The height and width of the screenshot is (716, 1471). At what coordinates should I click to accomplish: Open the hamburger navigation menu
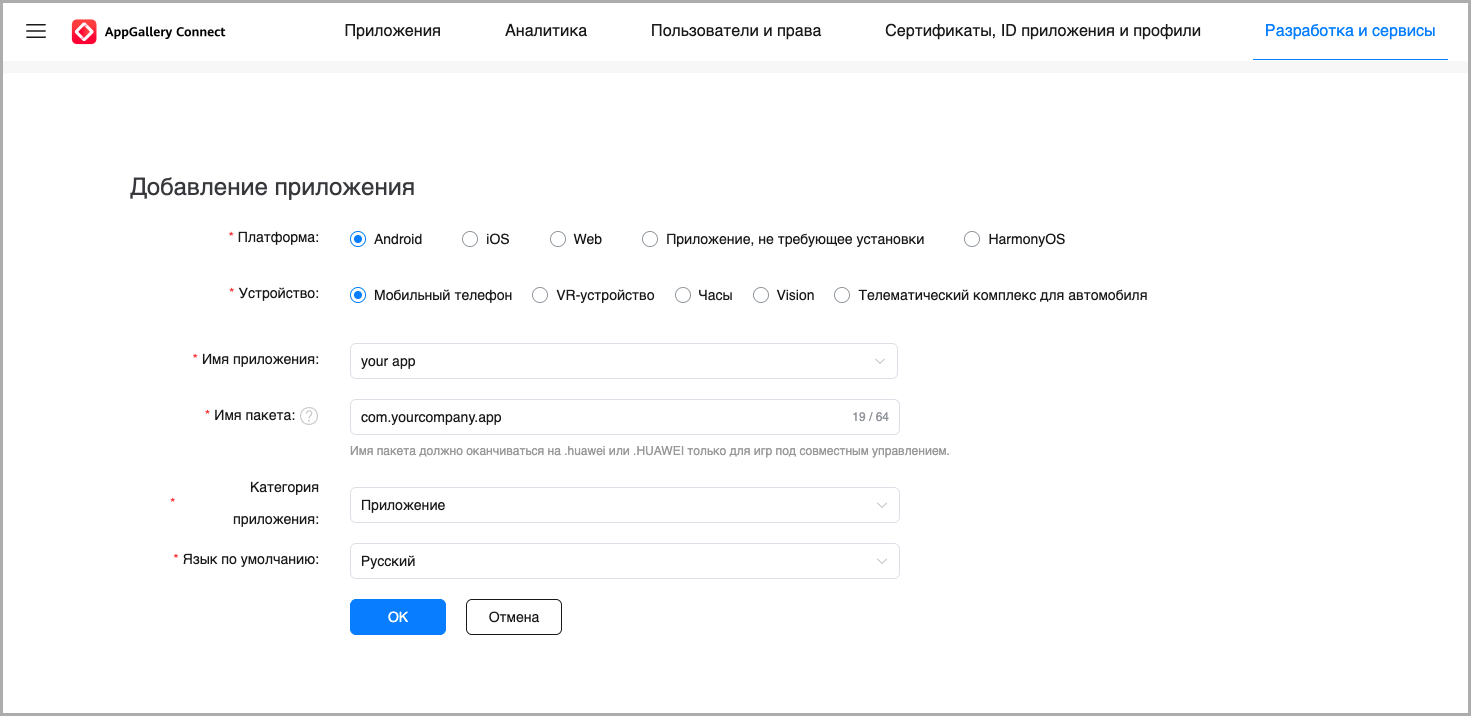(36, 31)
